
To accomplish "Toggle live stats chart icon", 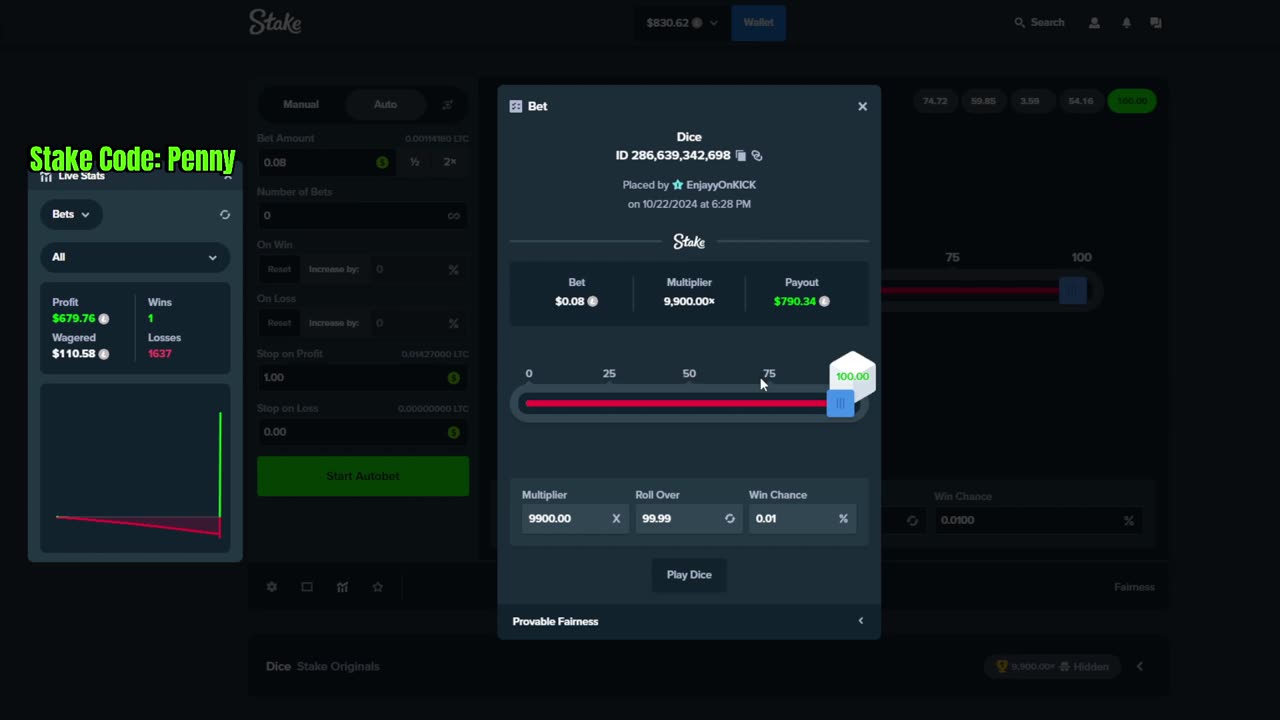I will pos(342,587).
